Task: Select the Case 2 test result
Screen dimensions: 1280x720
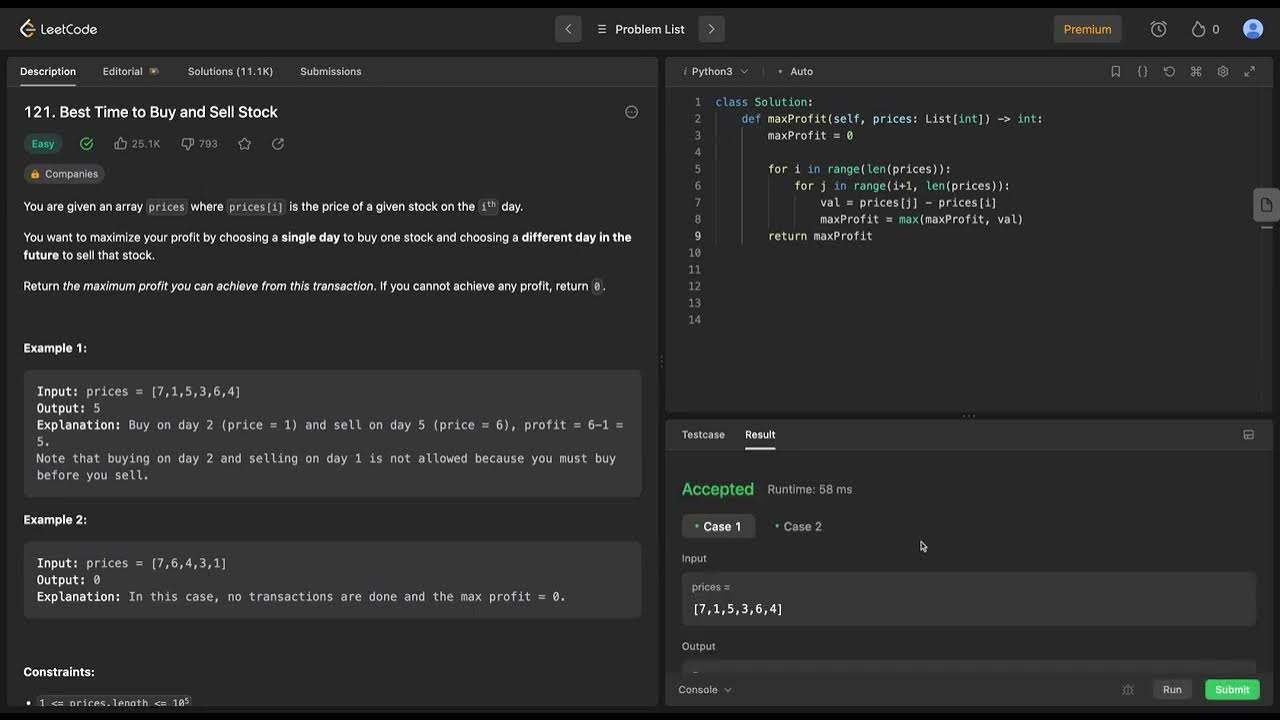Action: coord(798,527)
